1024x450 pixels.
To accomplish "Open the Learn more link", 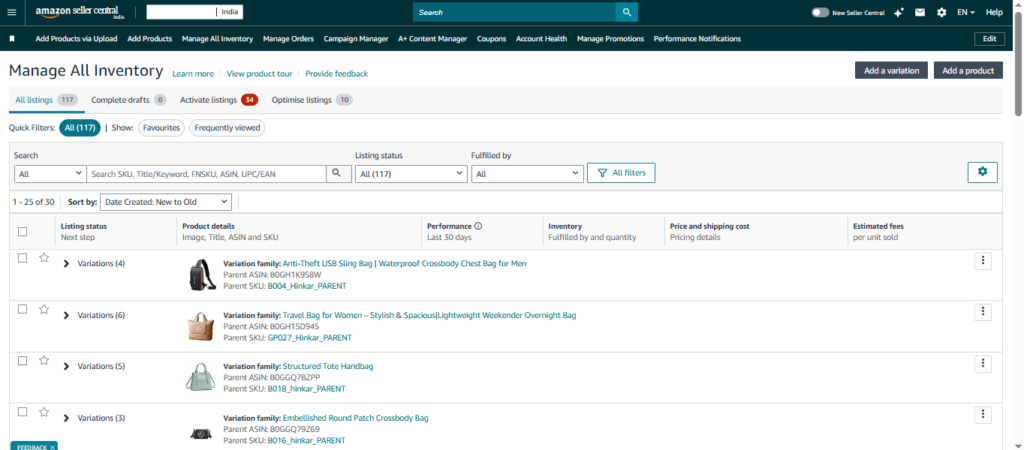I will [193, 74].
